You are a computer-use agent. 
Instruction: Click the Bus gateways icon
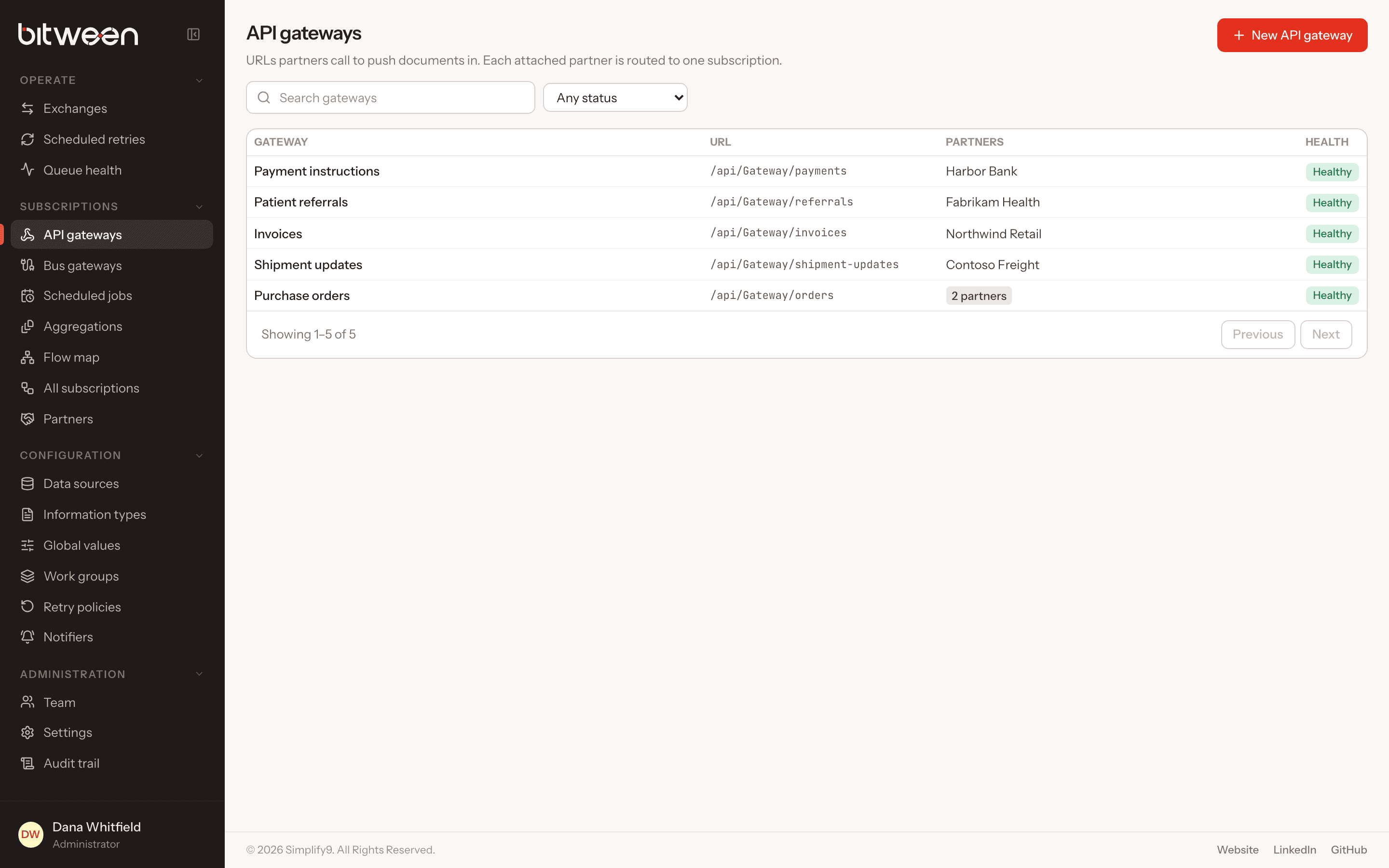click(x=27, y=265)
